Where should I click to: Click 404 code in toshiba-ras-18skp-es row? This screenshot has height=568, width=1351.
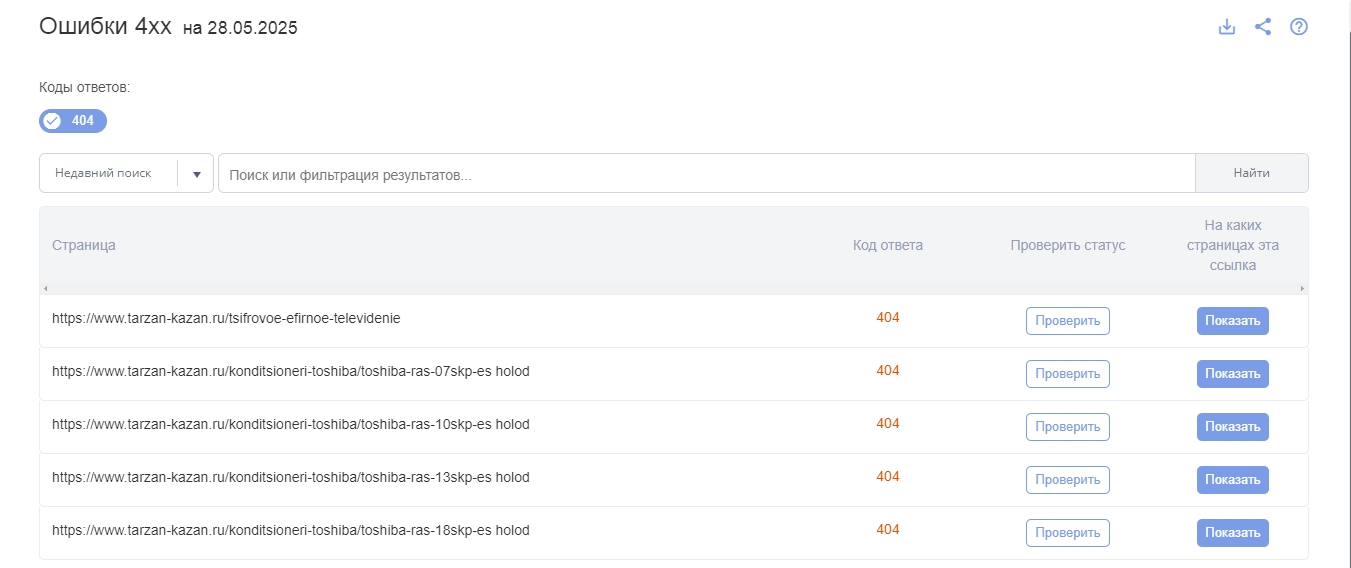888,530
